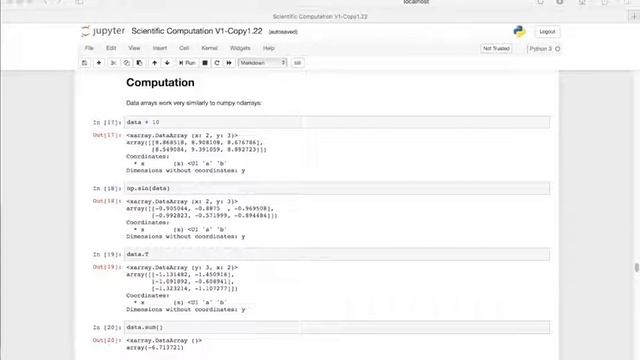Click the Jupyter logo
The width and height of the screenshot is (640, 360).
point(103,31)
